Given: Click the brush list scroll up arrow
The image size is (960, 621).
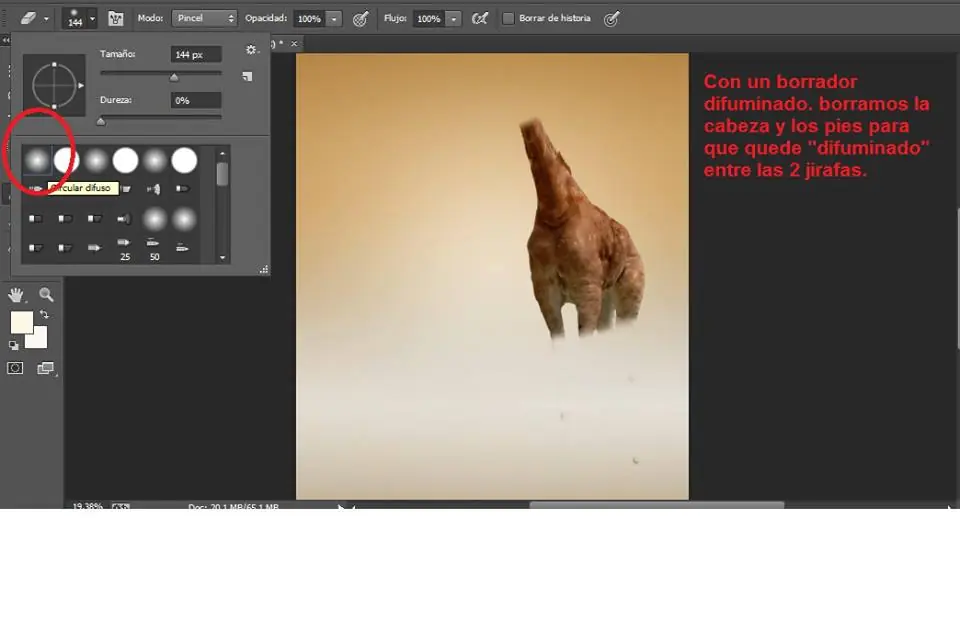Looking at the screenshot, I should tap(223, 153).
